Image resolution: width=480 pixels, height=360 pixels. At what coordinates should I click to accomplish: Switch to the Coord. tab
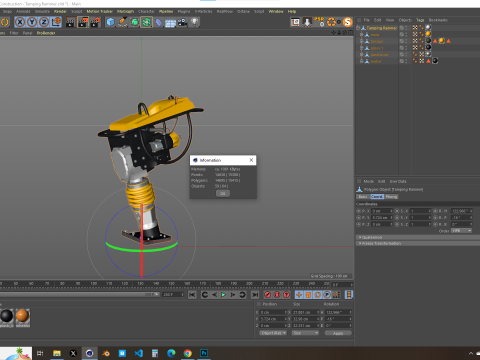[377, 197]
